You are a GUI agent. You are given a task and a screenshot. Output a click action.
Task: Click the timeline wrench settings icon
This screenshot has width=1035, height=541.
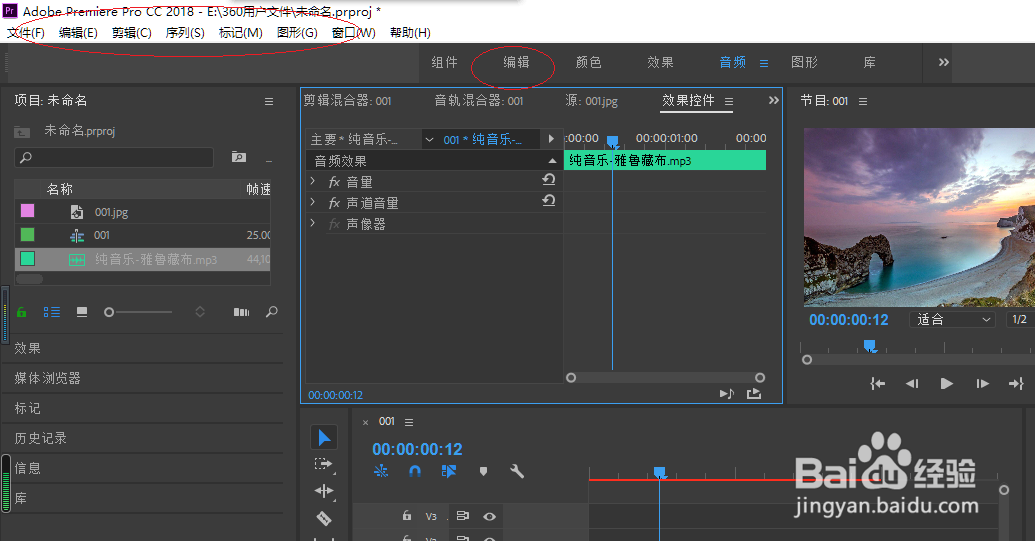(x=517, y=471)
